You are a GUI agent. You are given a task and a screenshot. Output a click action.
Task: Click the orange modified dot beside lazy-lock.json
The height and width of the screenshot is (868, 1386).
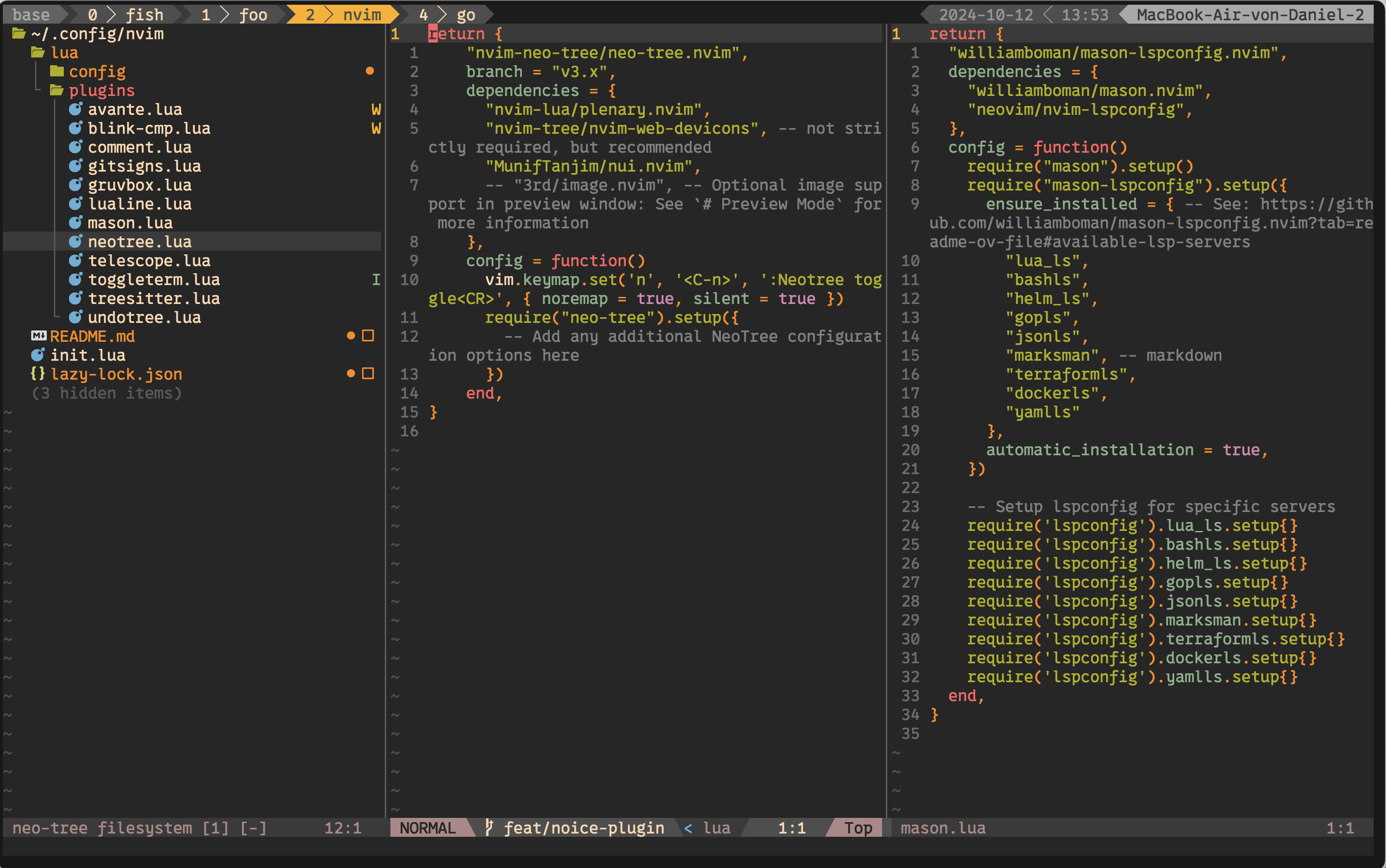pyautogui.click(x=351, y=373)
